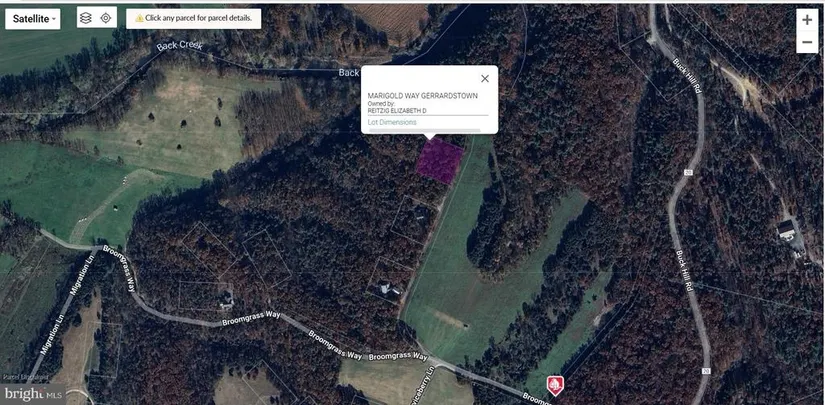The height and width of the screenshot is (405, 825).
Task: Close the parcel details popup
Action: coord(485,78)
